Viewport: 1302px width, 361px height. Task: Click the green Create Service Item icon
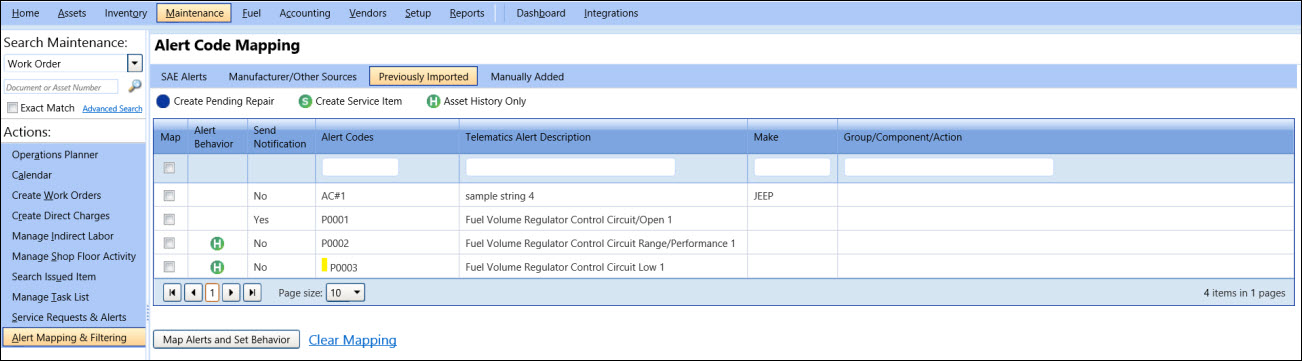click(305, 101)
